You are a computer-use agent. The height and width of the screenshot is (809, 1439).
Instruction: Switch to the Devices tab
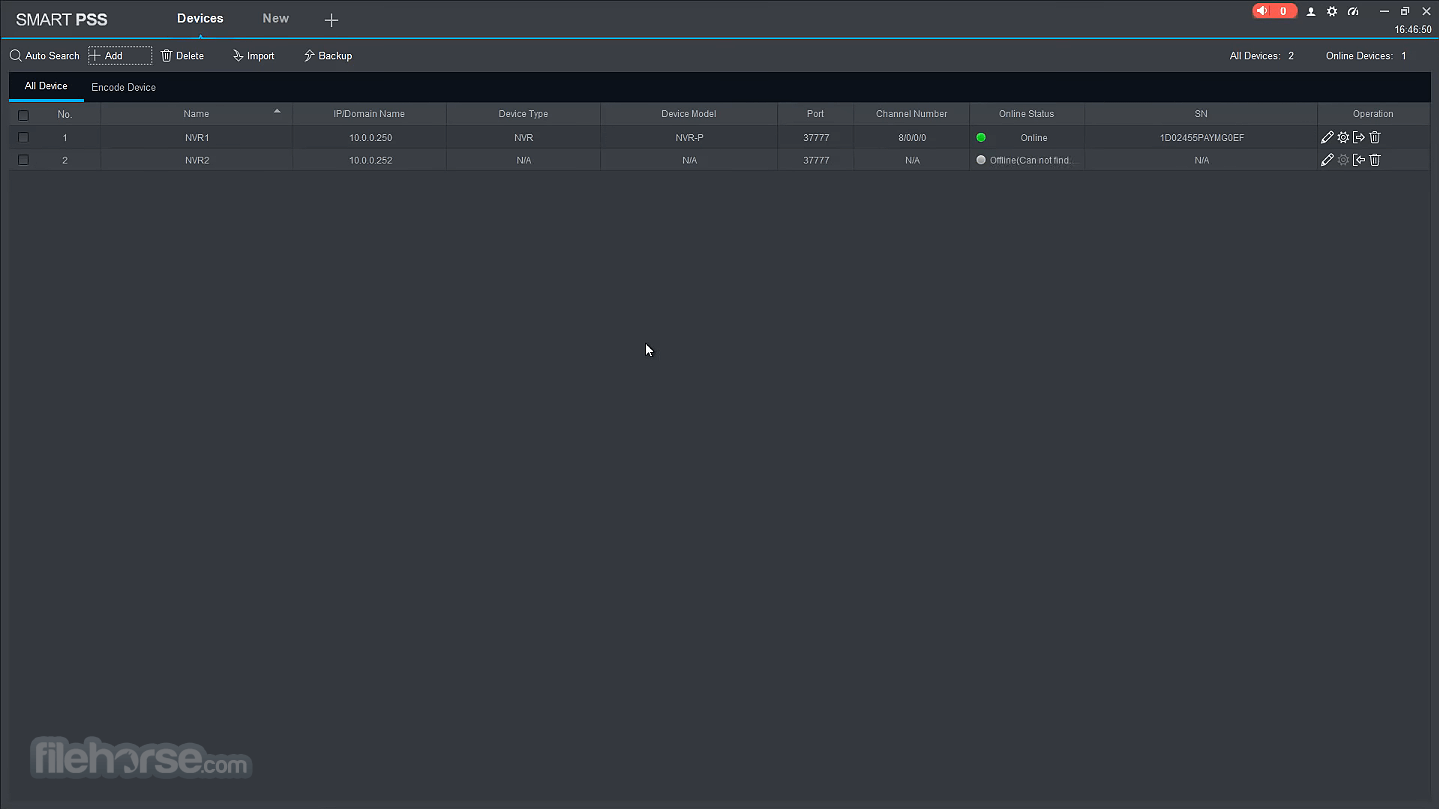click(200, 18)
